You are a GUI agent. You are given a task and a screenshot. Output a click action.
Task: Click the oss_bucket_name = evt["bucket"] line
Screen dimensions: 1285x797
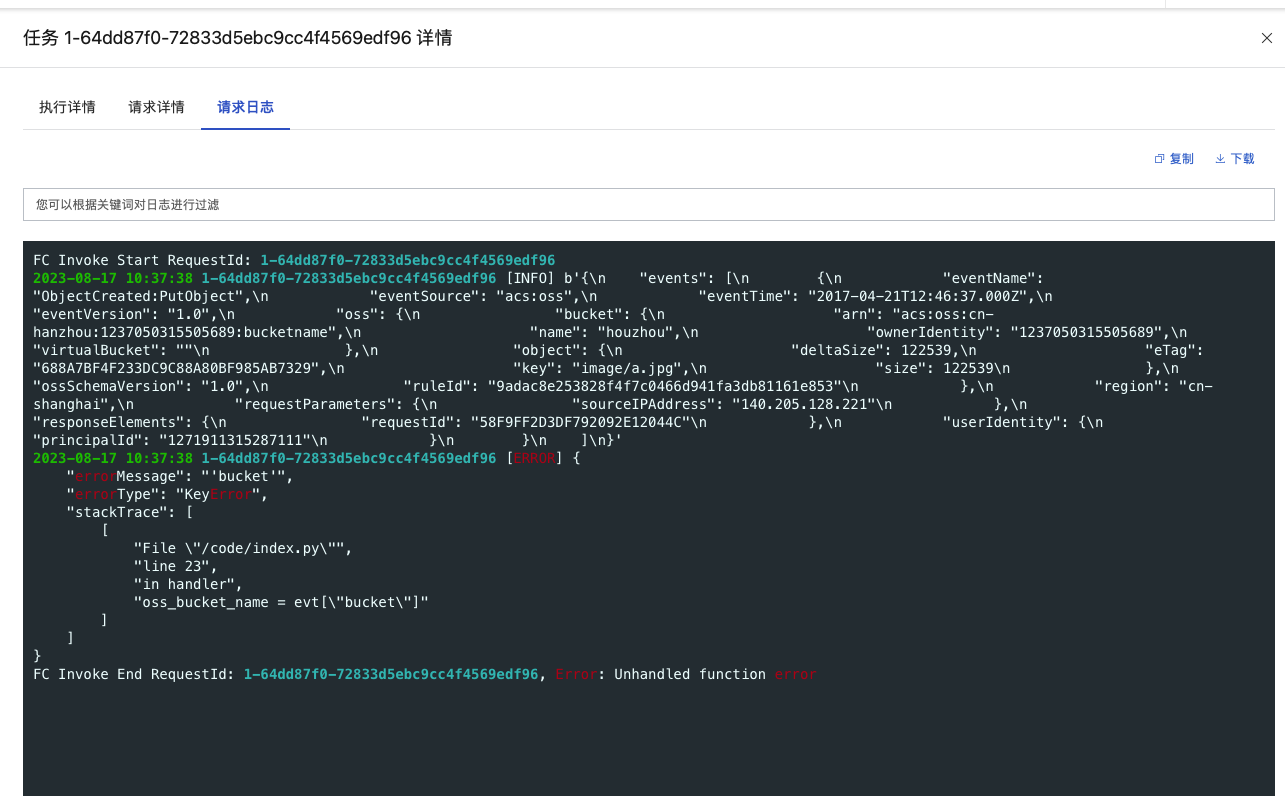point(281,602)
